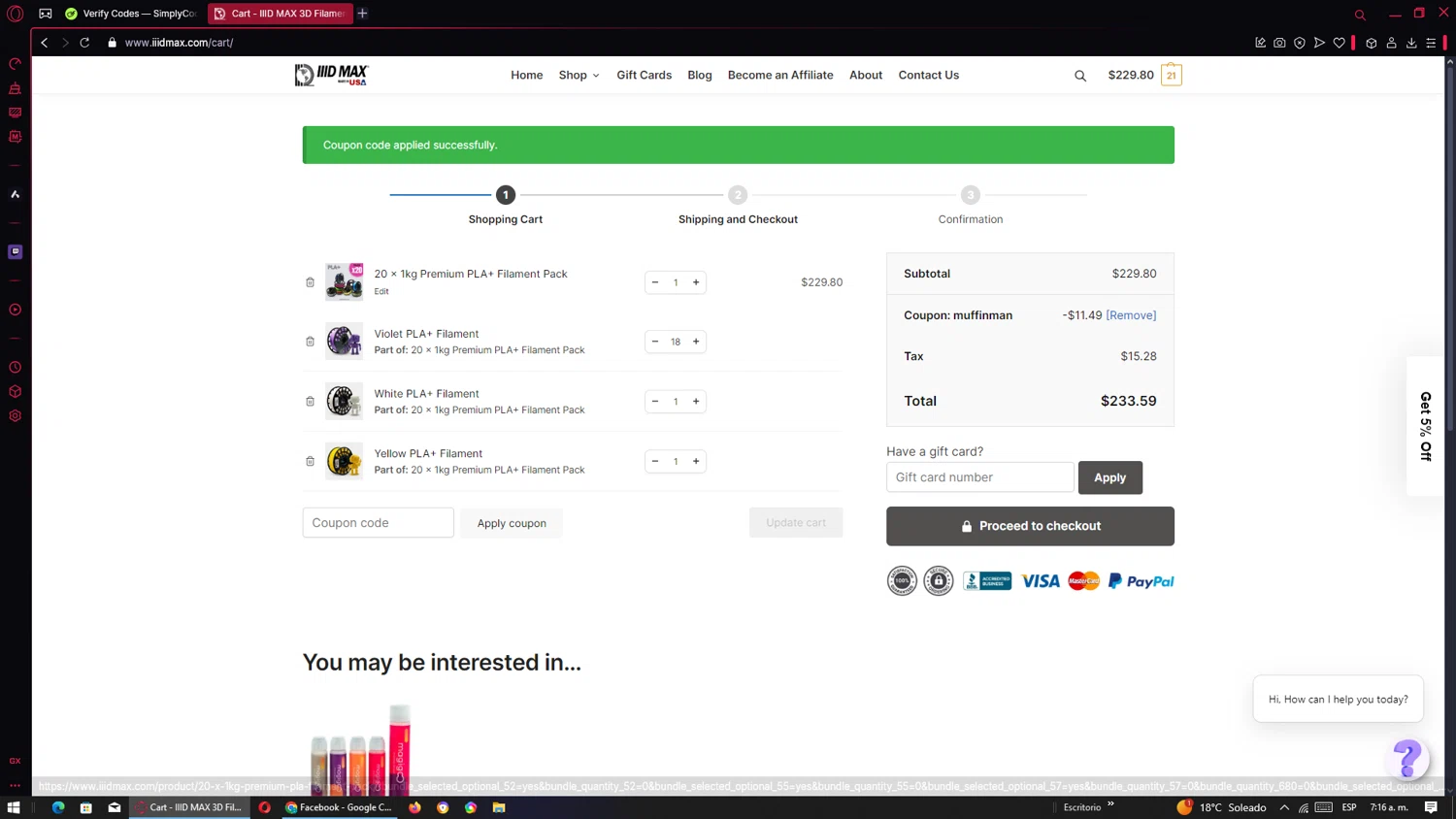Viewport: 1456px width, 819px height.
Task: Show hidden system tray icons
Action: pyautogui.click(x=1284, y=807)
